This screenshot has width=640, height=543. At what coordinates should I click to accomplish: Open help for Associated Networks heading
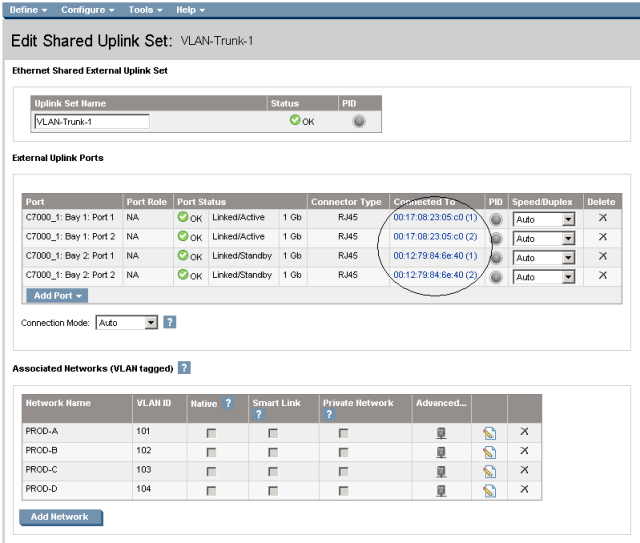pyautogui.click(x=184, y=368)
